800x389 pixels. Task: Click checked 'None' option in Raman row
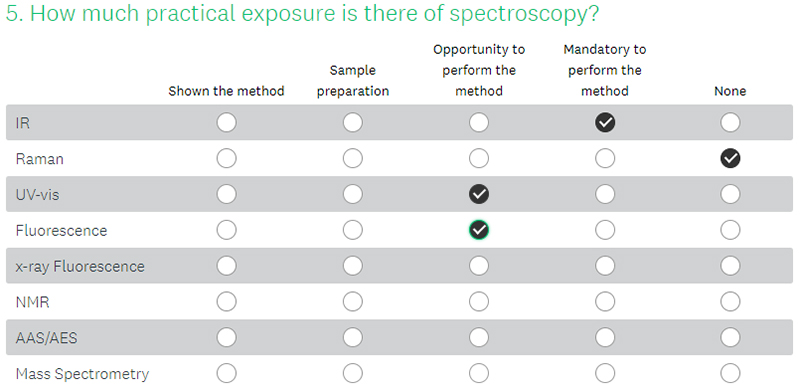point(730,159)
